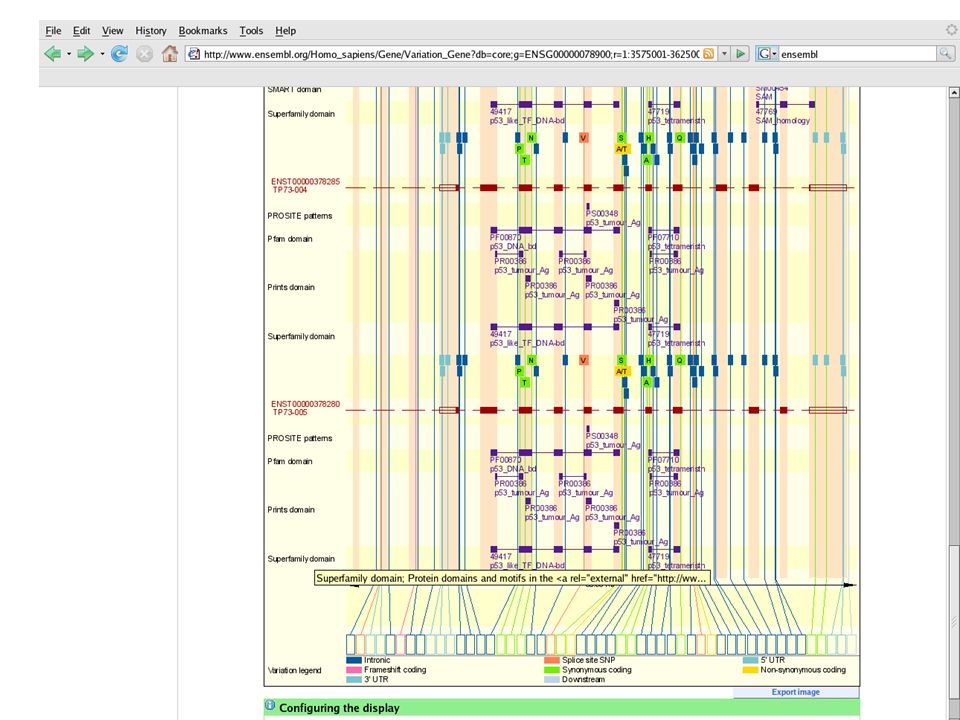Click the orange V splice SNP above TP73-004

(x=583, y=138)
